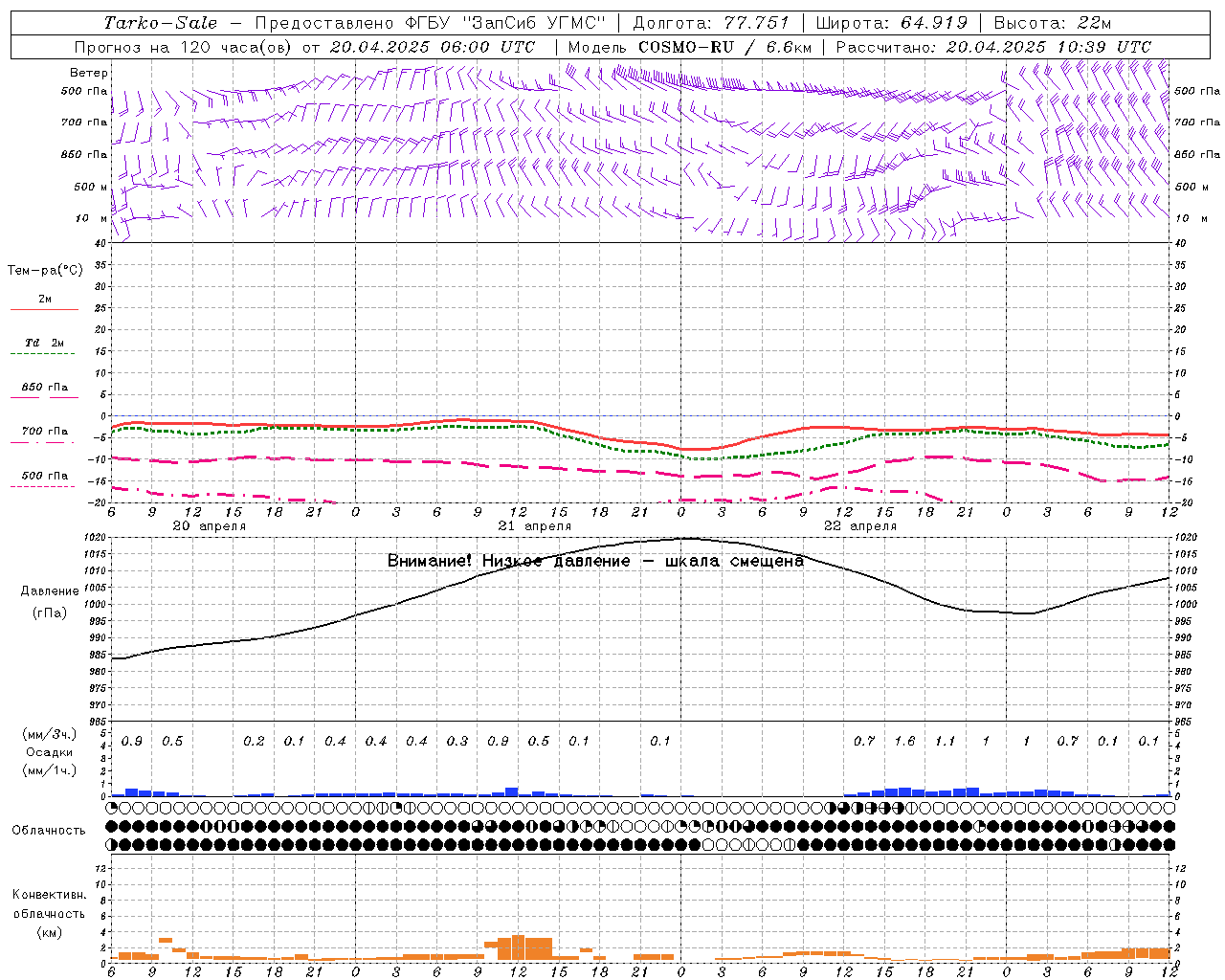Screen dimensions: 1225x980
Task: Click the Tarko-Sale station title
Action: tap(161, 23)
